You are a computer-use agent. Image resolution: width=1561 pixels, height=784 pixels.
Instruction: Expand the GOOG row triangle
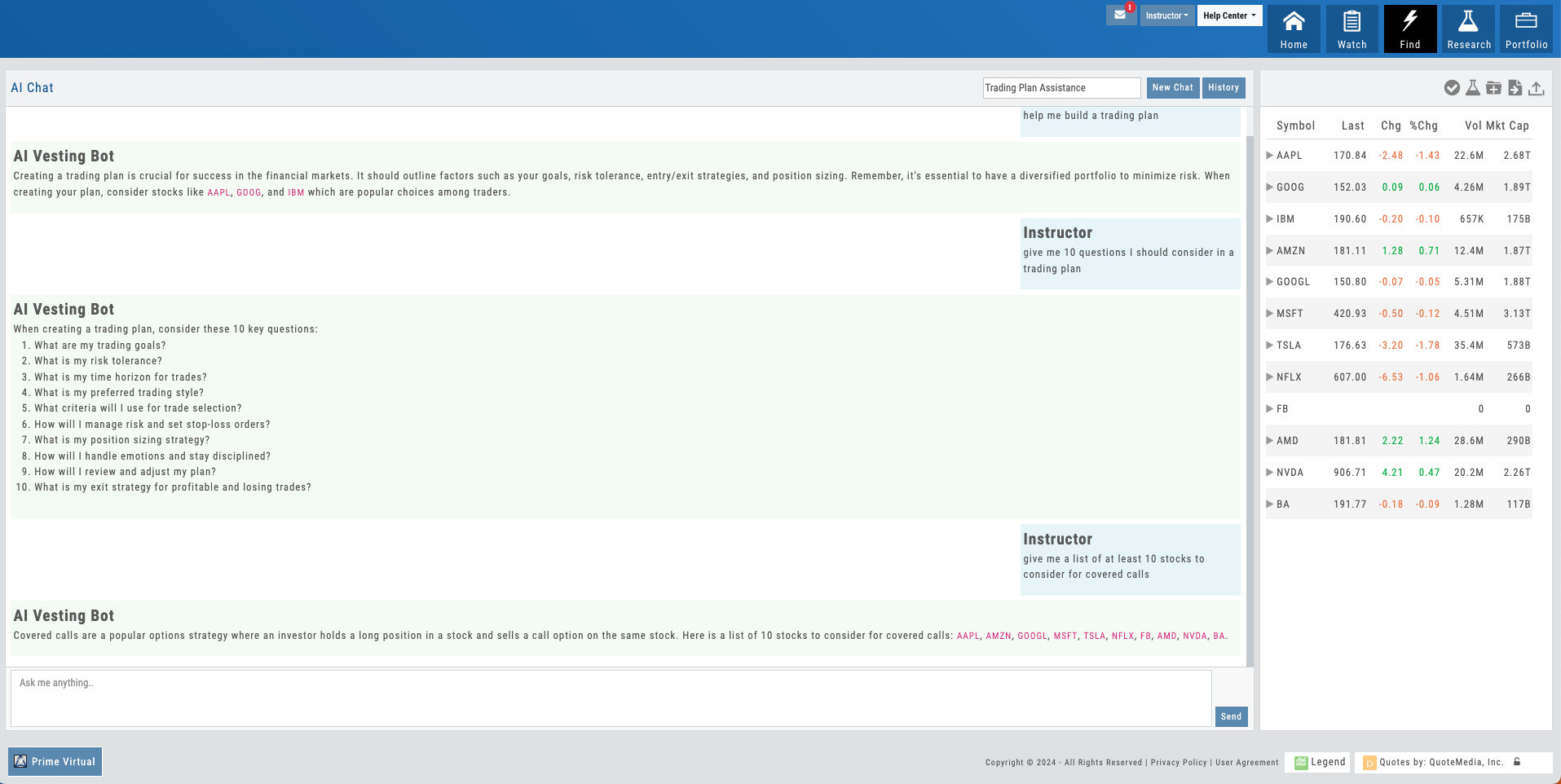[x=1270, y=187]
